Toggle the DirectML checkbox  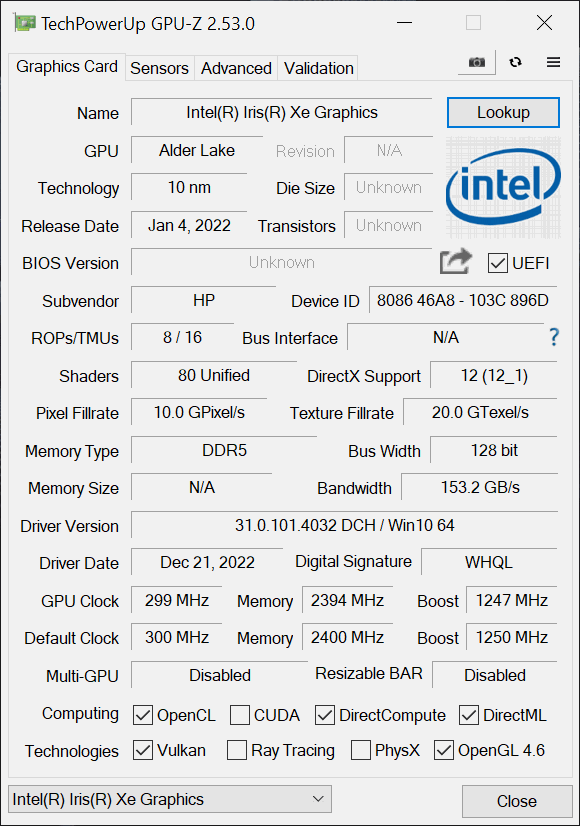[469, 715]
